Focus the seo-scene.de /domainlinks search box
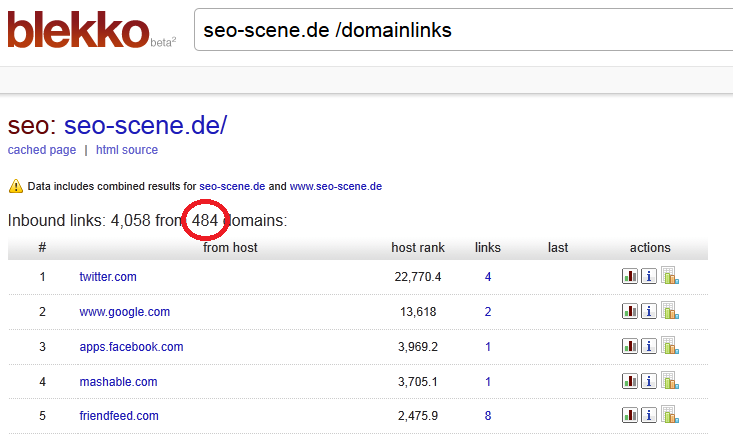 pyautogui.click(x=463, y=30)
